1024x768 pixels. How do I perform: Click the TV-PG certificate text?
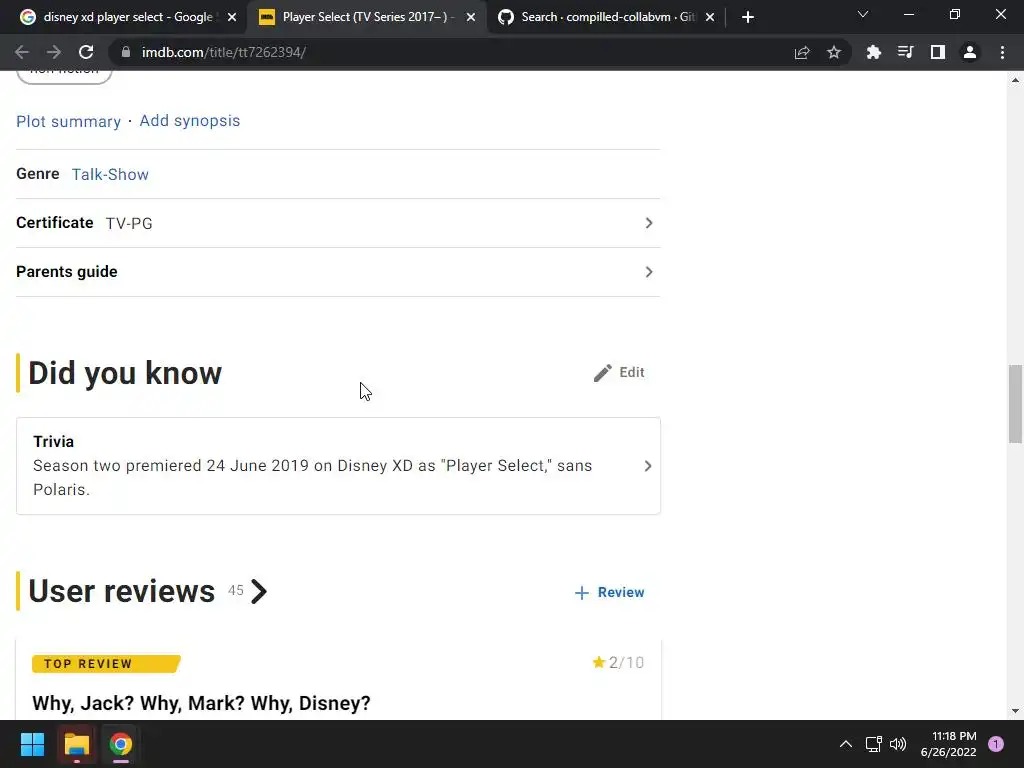[129, 223]
